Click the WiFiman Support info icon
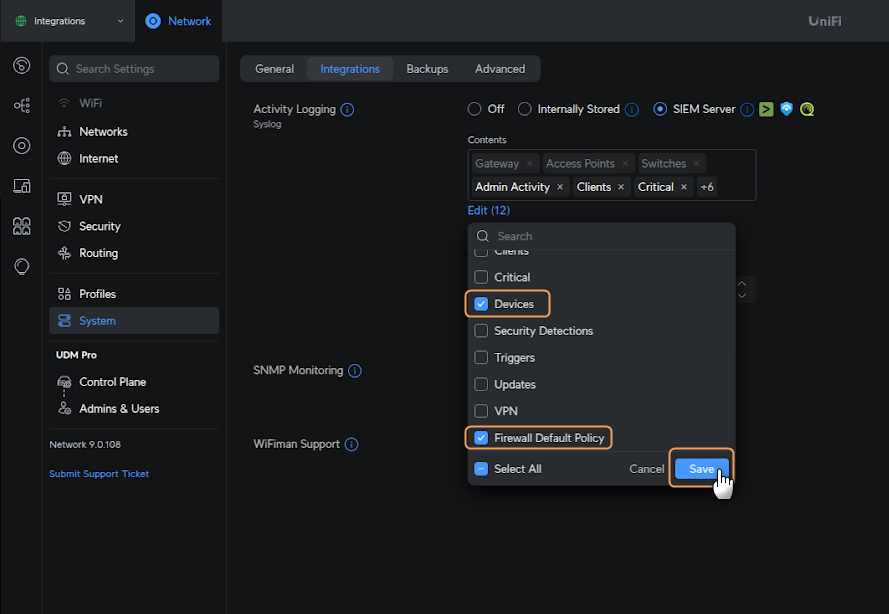The height and width of the screenshot is (614, 889). coord(351,445)
